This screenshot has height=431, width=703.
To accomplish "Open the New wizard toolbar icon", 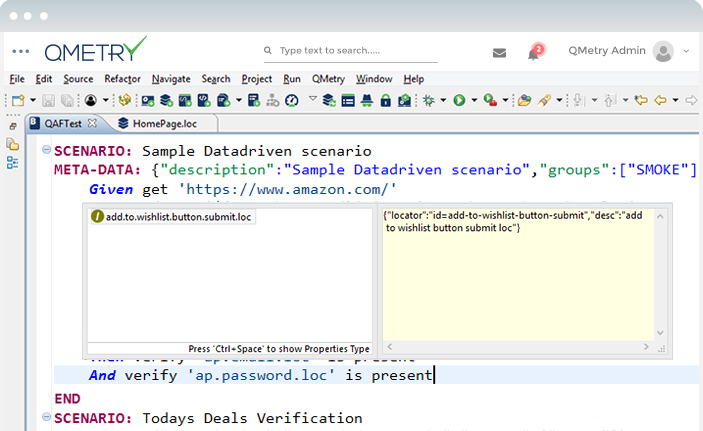I will pos(18,100).
